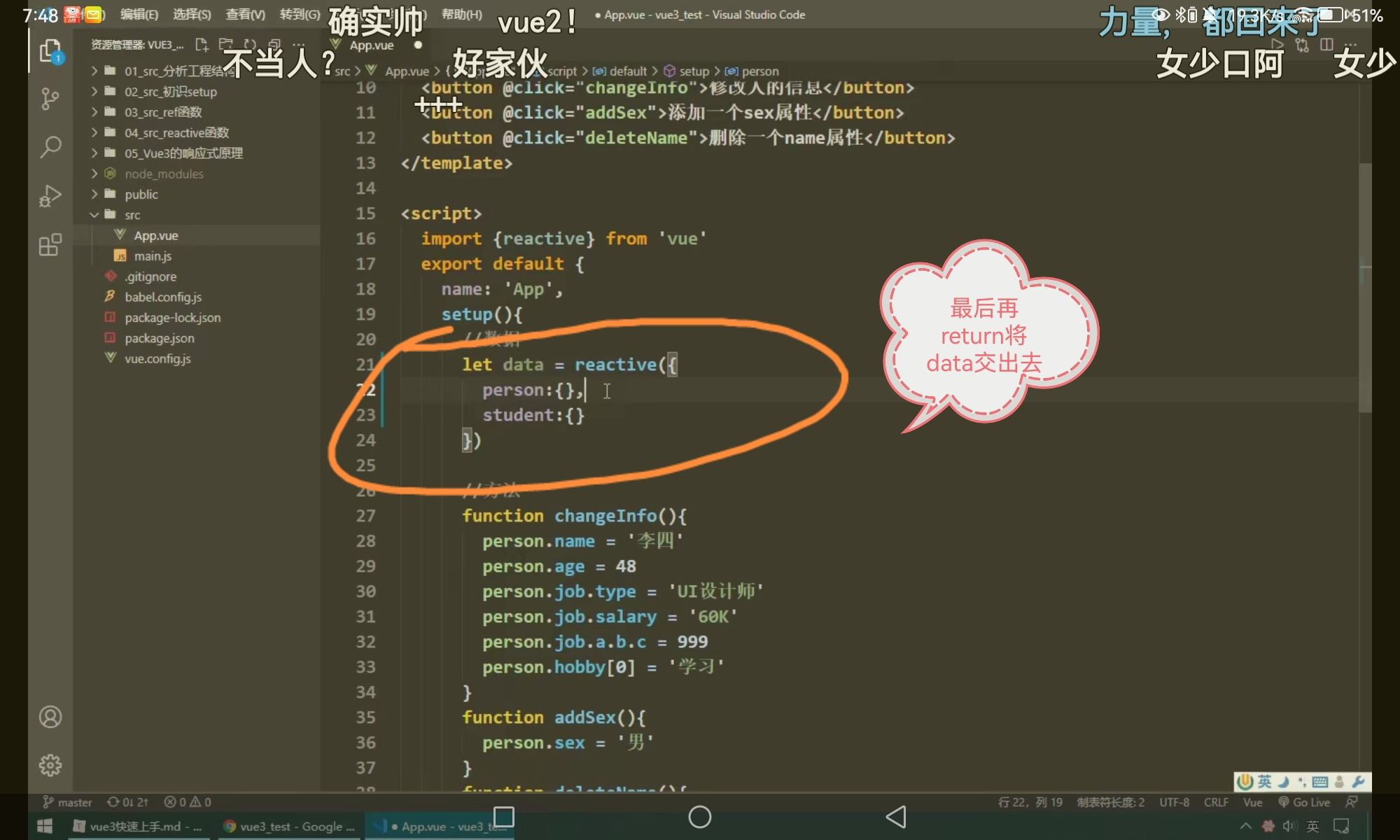Viewport: 1400px width, 840px height.
Task: Open the Source Control view
Action: point(50,98)
